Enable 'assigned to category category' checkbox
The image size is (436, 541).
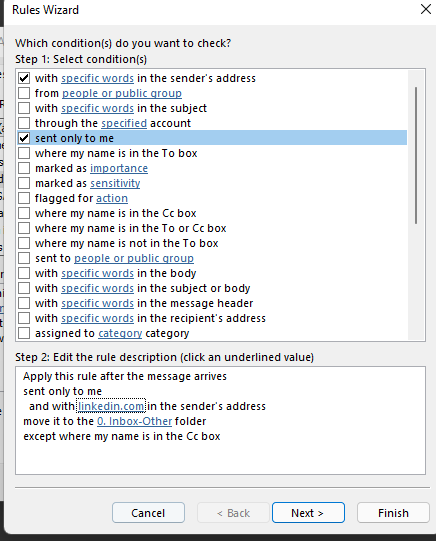click(x=24, y=333)
